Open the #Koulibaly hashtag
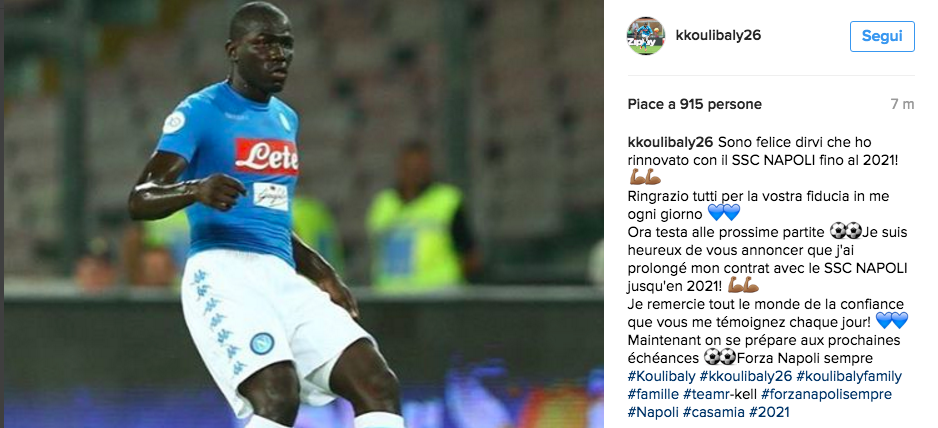Screen dimensions: 938x428 pos(662,377)
